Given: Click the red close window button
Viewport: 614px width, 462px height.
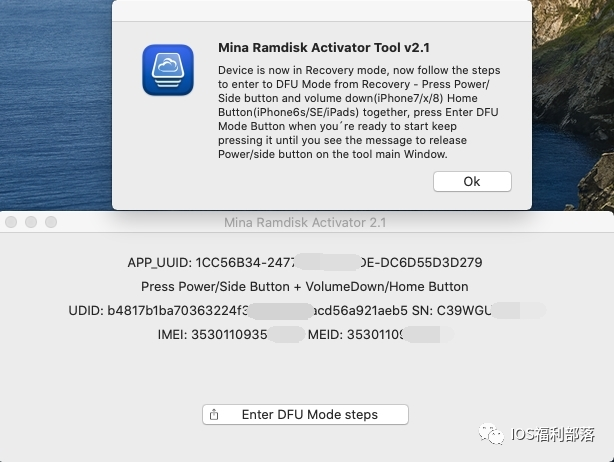Looking at the screenshot, I should click(11, 222).
